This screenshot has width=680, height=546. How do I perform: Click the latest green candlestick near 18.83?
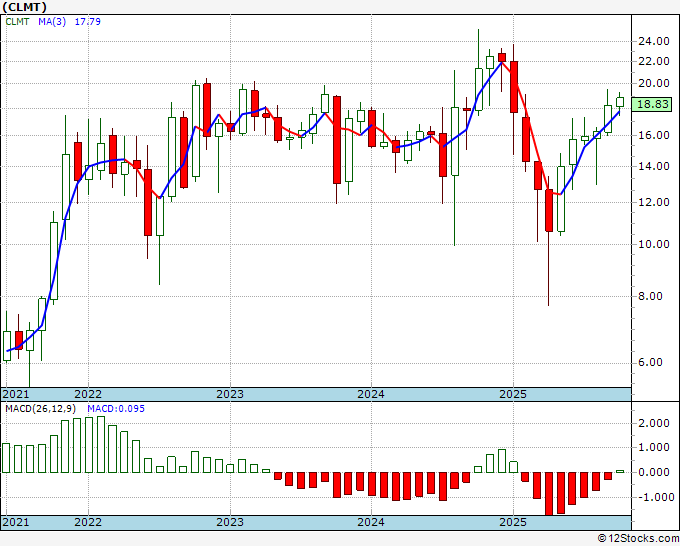620,102
